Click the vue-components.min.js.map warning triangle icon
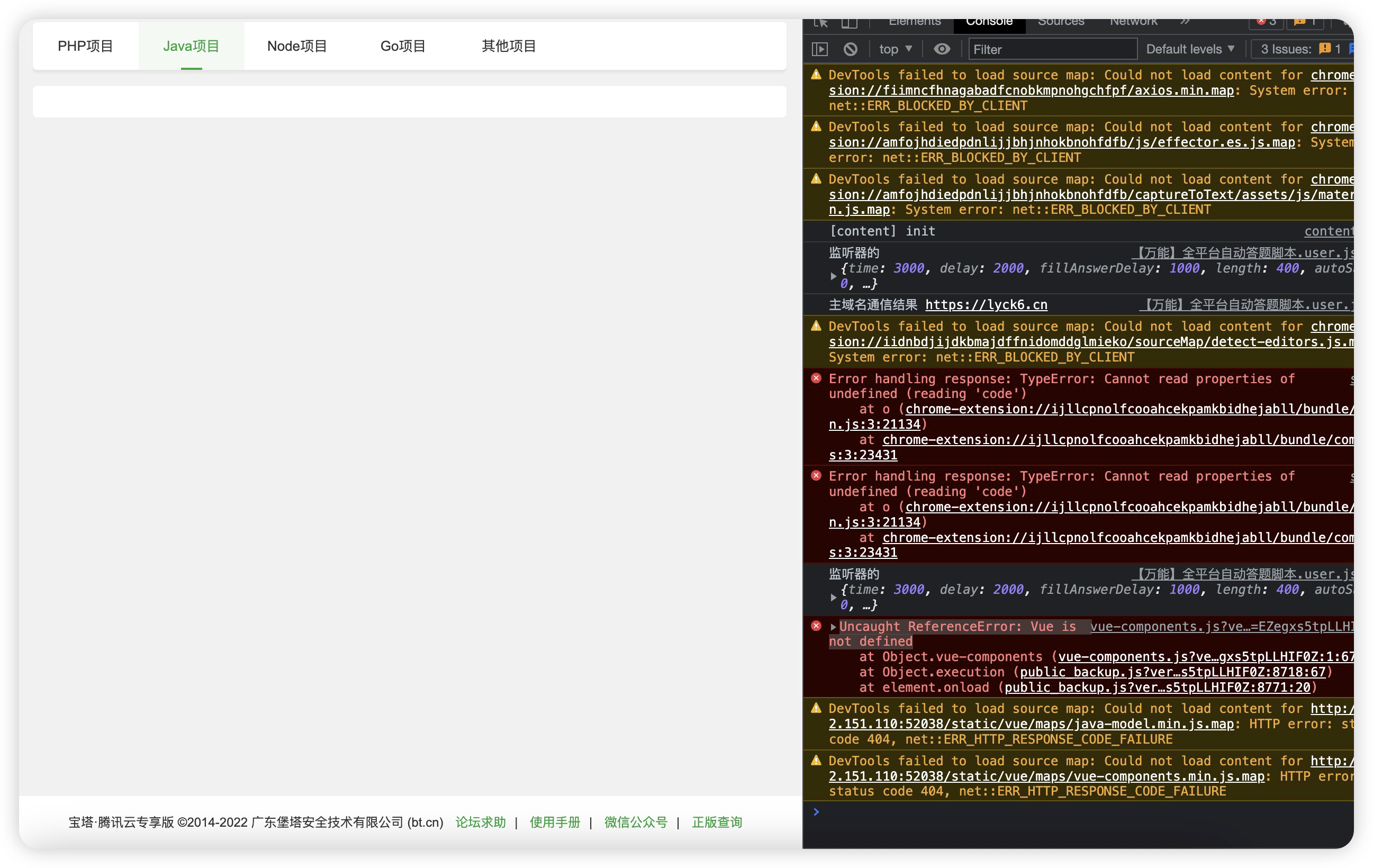This screenshot has width=1373, height=868. coord(816,761)
